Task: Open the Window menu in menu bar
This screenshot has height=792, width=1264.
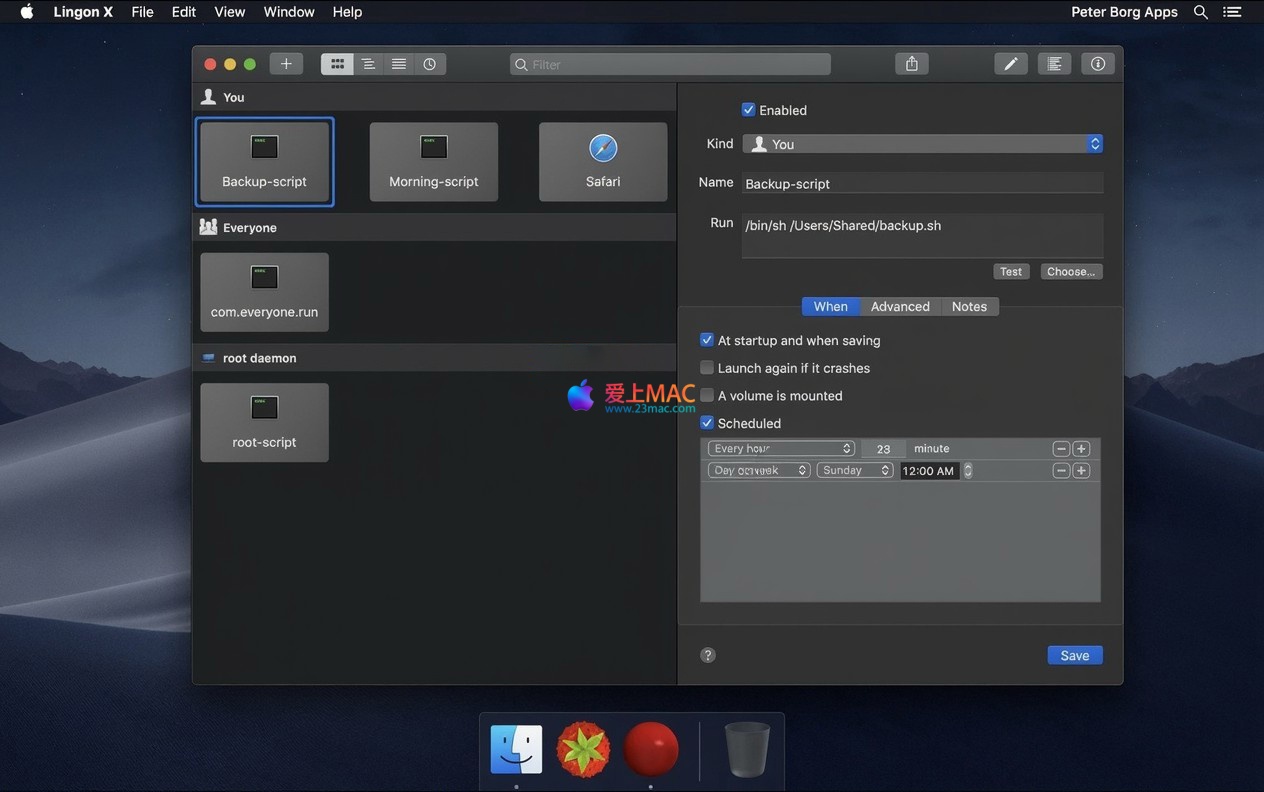Action: [289, 12]
